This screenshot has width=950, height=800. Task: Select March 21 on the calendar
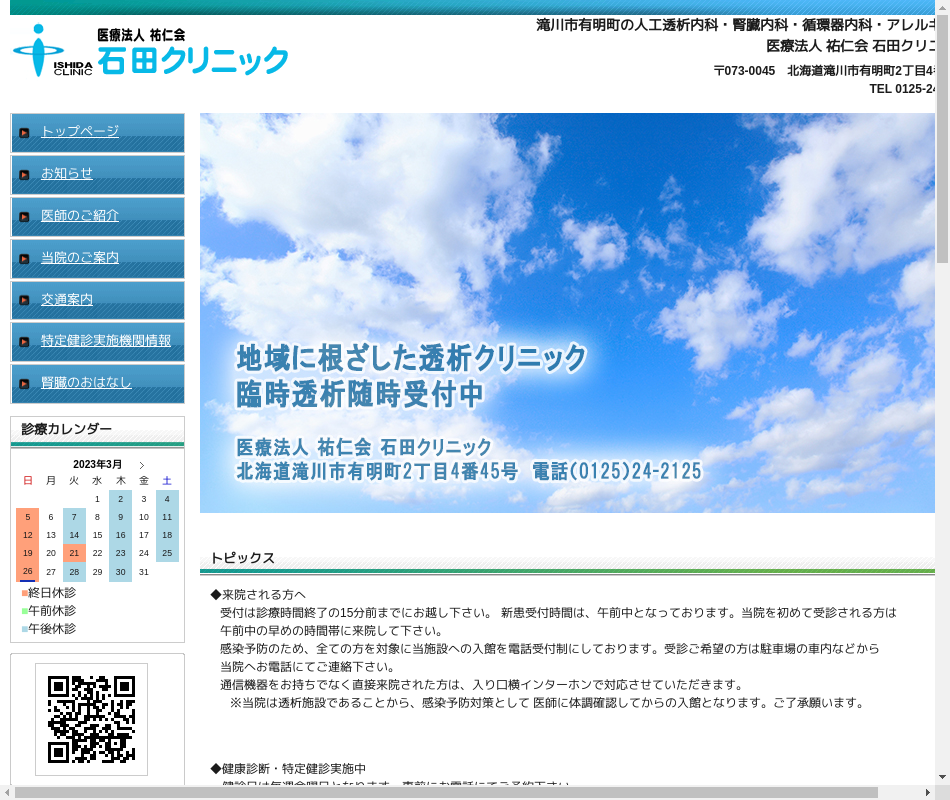(74, 553)
